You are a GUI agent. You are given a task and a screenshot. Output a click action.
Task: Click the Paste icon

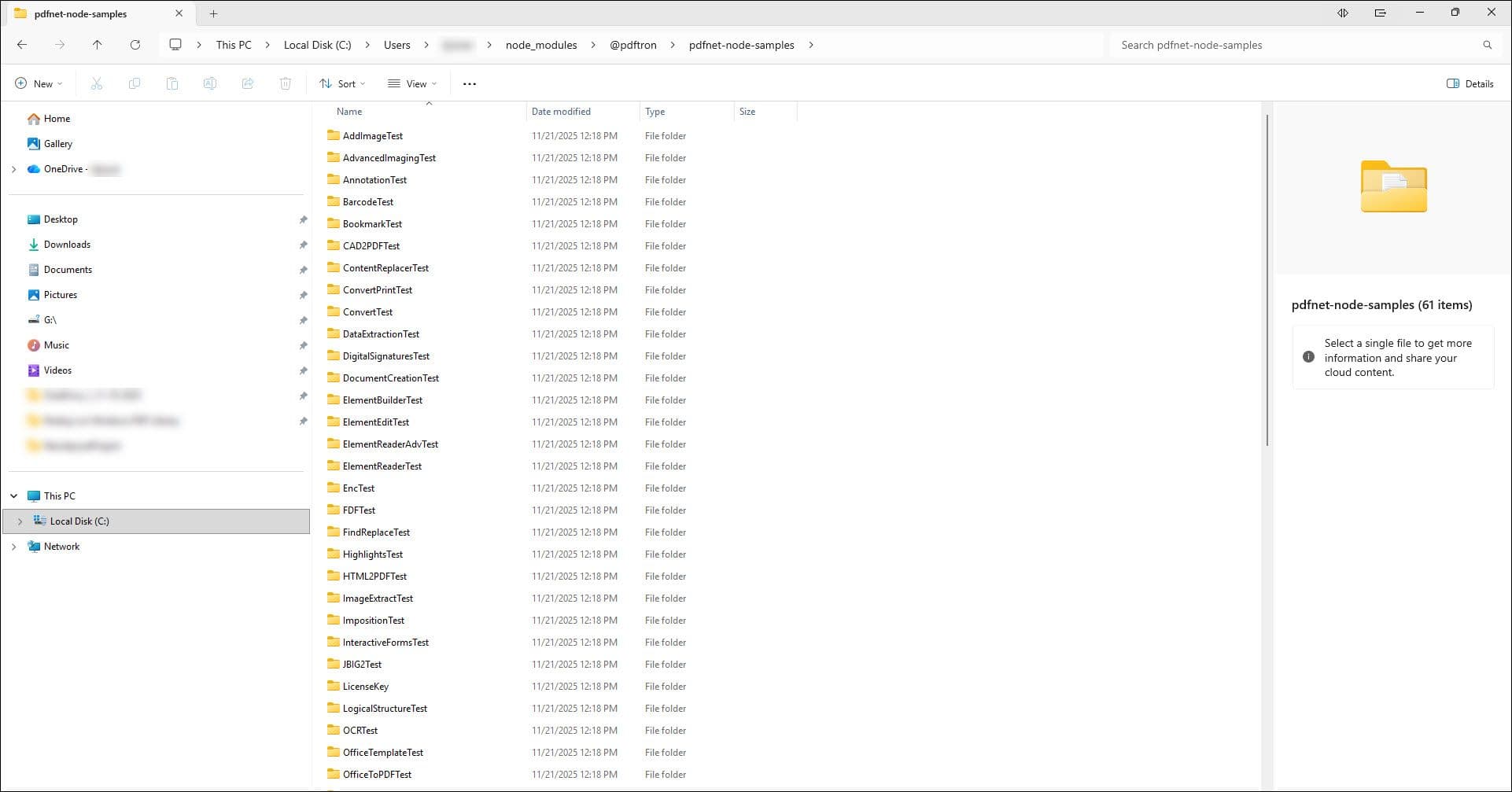click(x=172, y=83)
